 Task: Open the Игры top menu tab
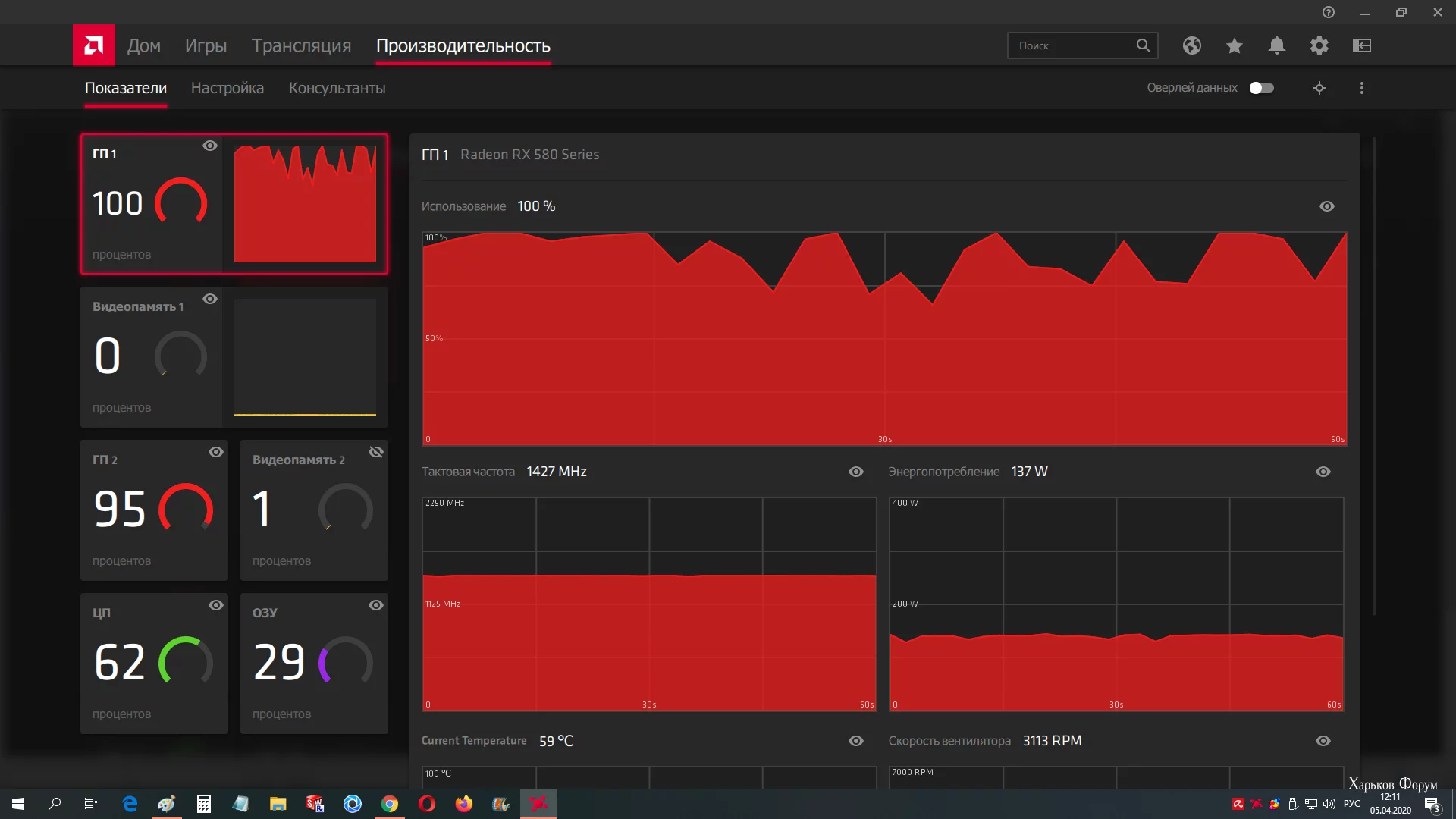click(206, 45)
